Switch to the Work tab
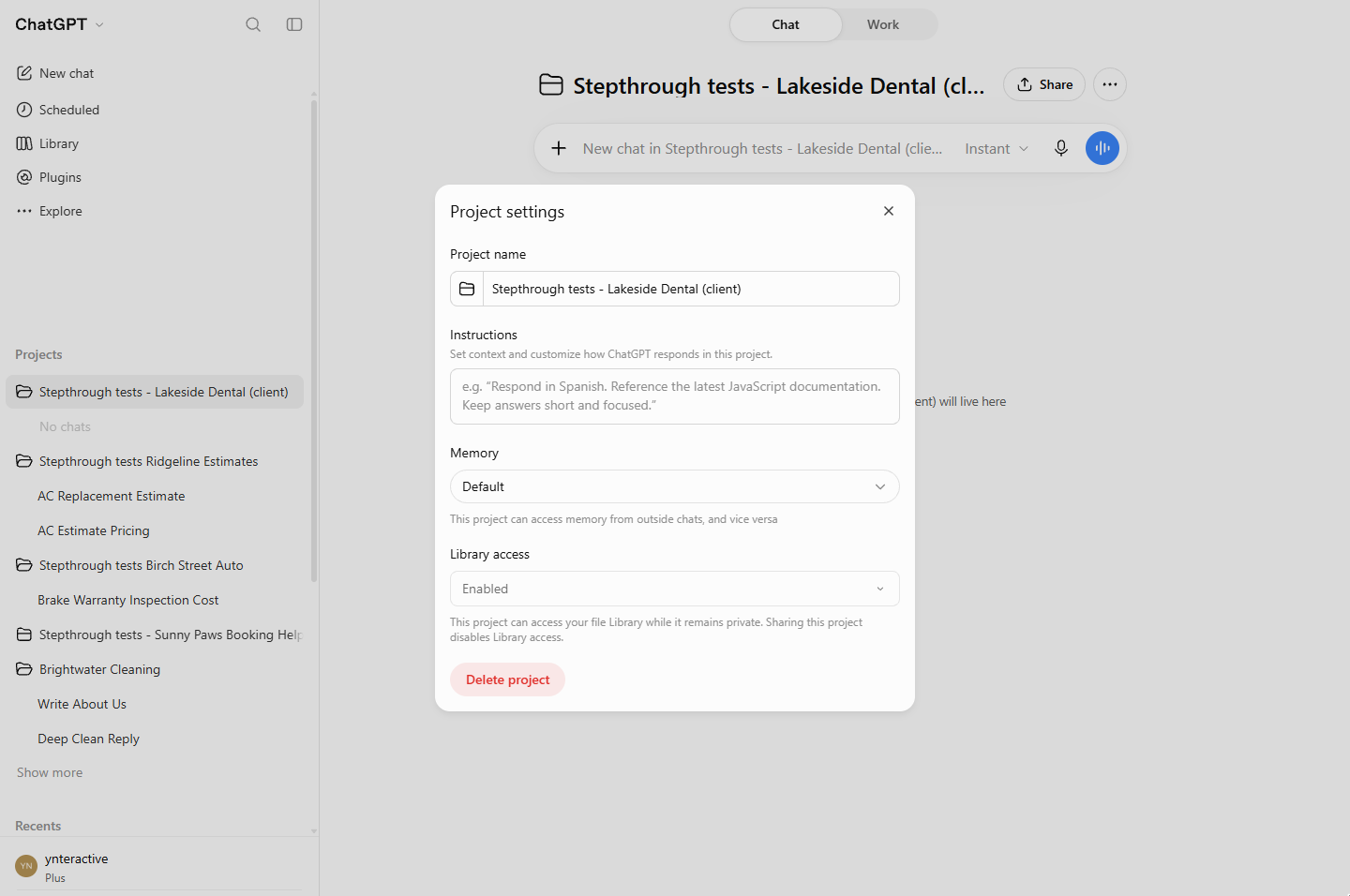 tap(883, 24)
